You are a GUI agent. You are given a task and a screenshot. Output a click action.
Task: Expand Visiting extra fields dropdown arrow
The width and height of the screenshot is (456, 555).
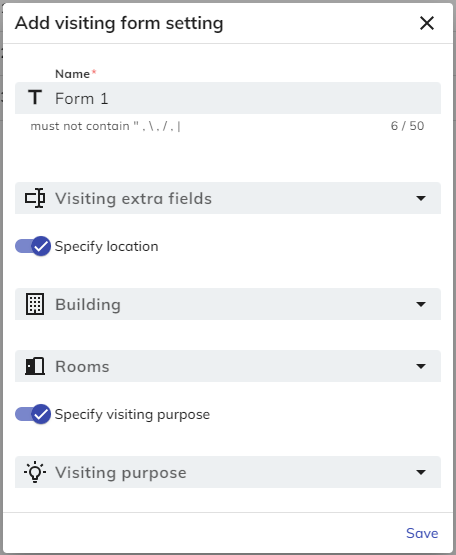(421, 198)
